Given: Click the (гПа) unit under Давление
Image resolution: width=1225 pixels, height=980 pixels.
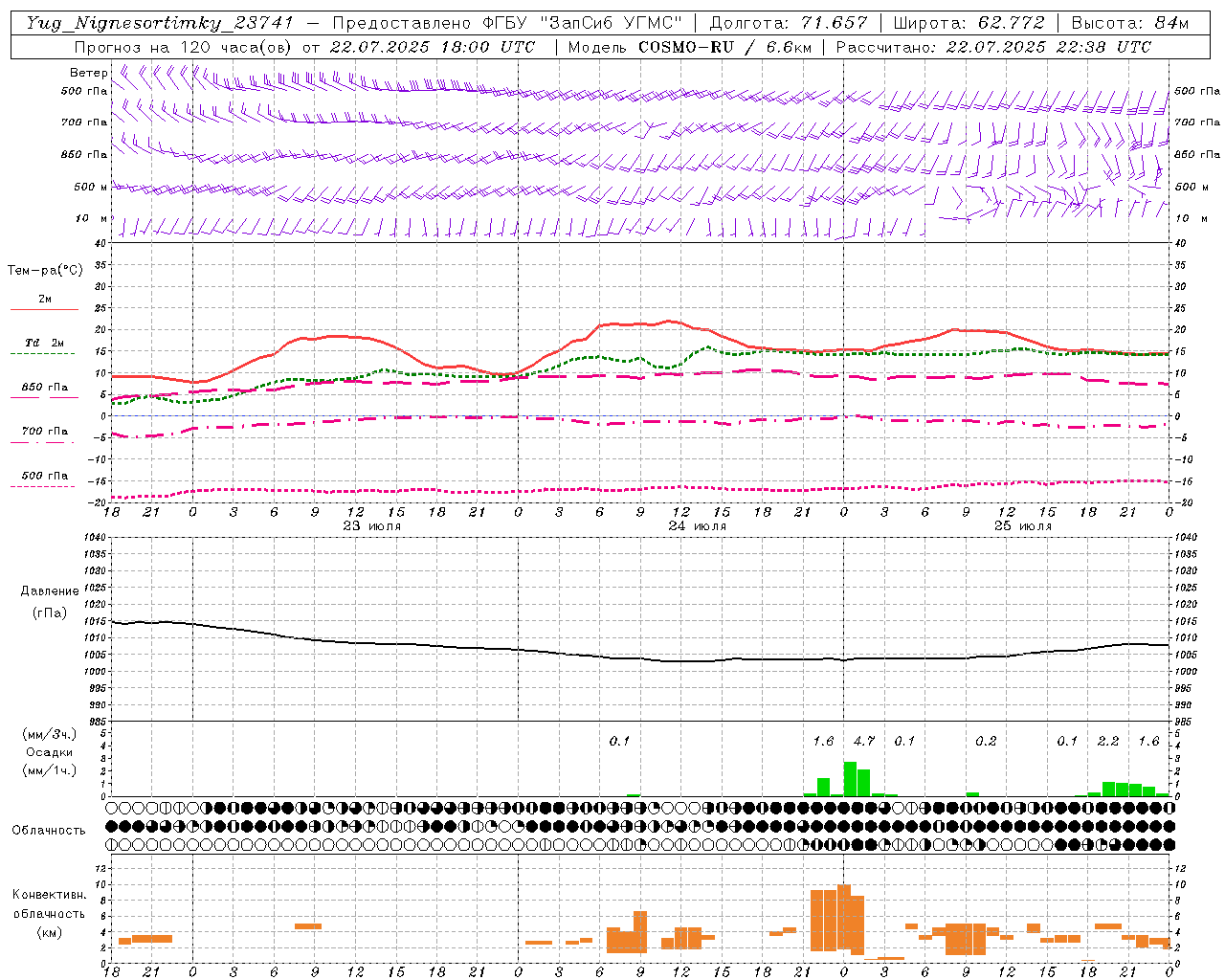Looking at the screenshot, I should coord(50,613).
